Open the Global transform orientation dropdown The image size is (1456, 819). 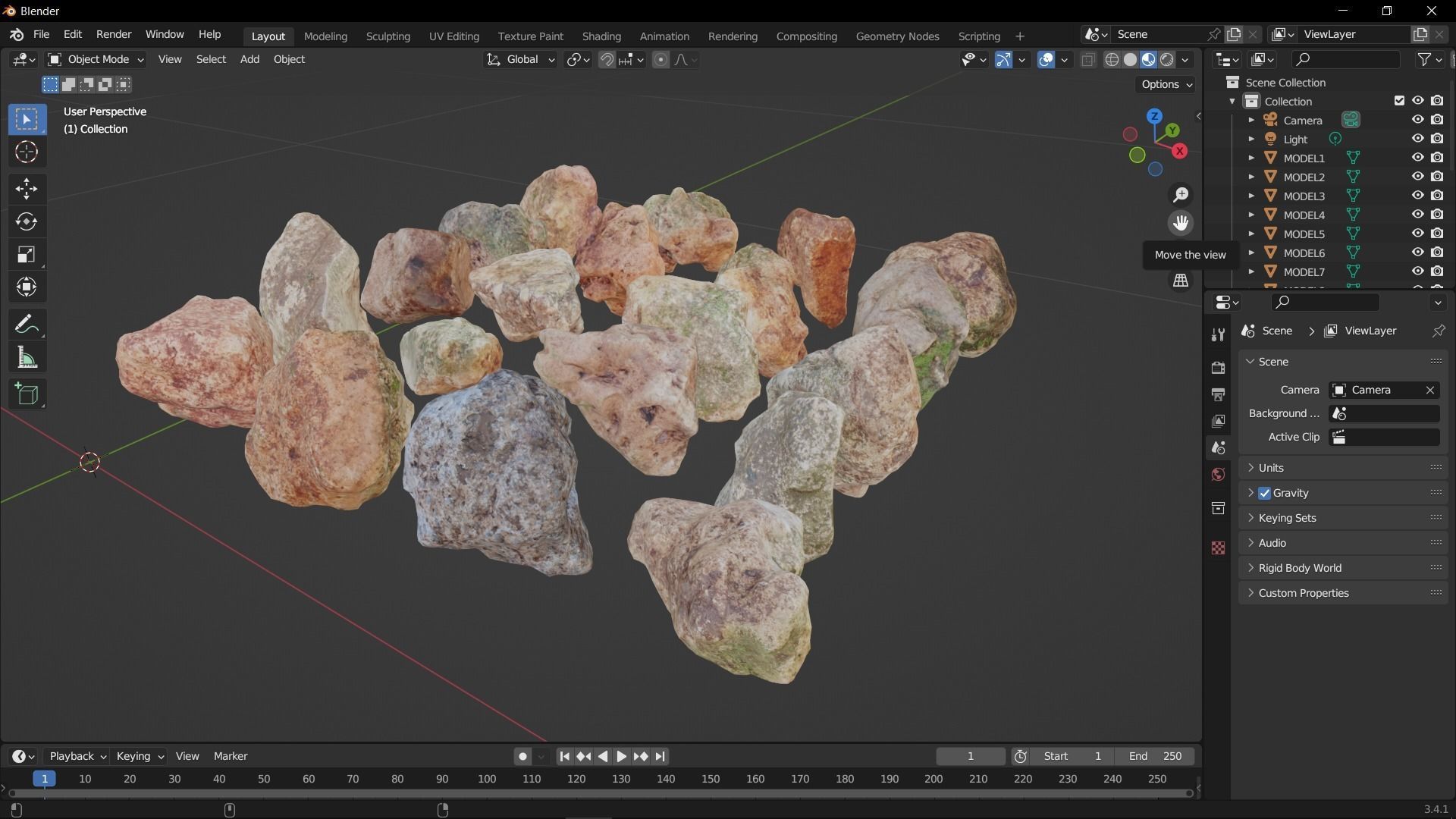pyautogui.click(x=520, y=60)
